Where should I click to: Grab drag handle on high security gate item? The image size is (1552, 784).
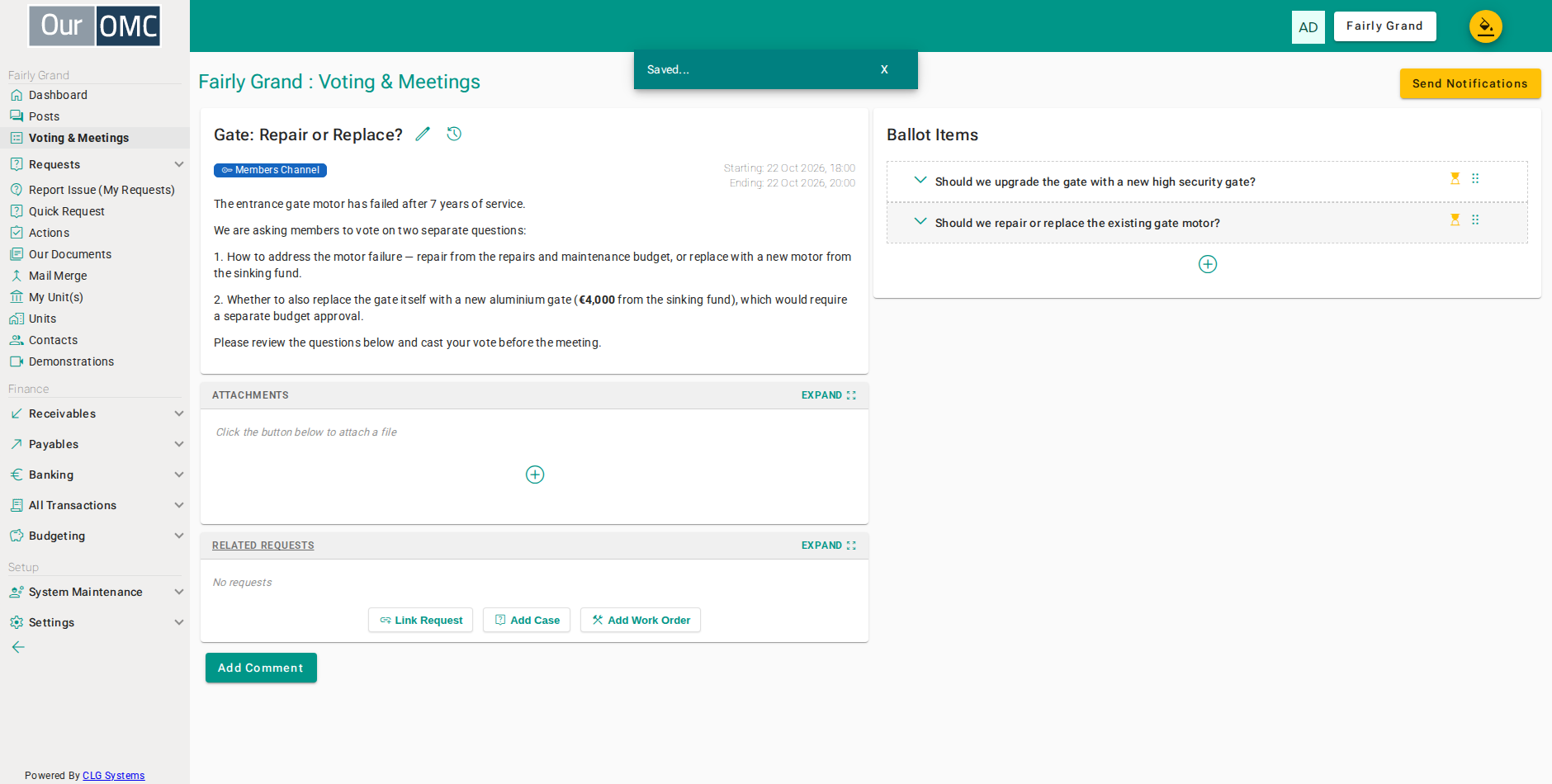[1475, 178]
